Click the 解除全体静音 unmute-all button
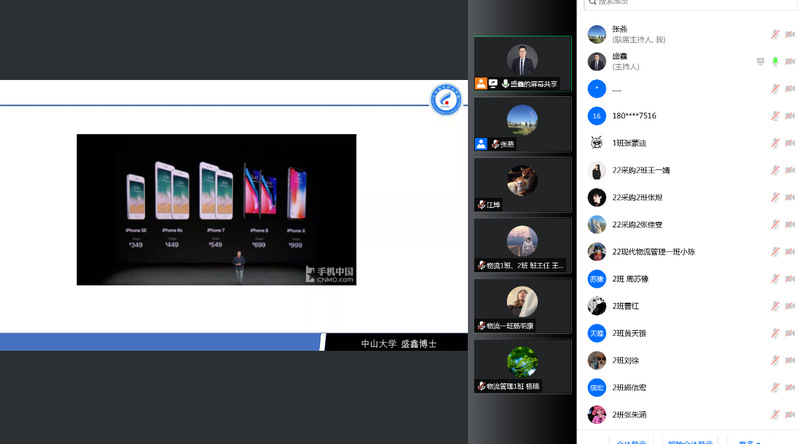798x444 pixels. pos(690,441)
